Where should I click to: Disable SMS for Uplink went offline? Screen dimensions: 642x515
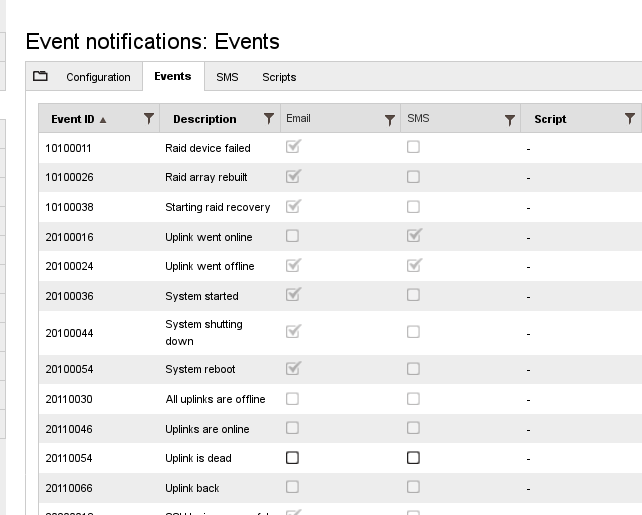(x=414, y=265)
